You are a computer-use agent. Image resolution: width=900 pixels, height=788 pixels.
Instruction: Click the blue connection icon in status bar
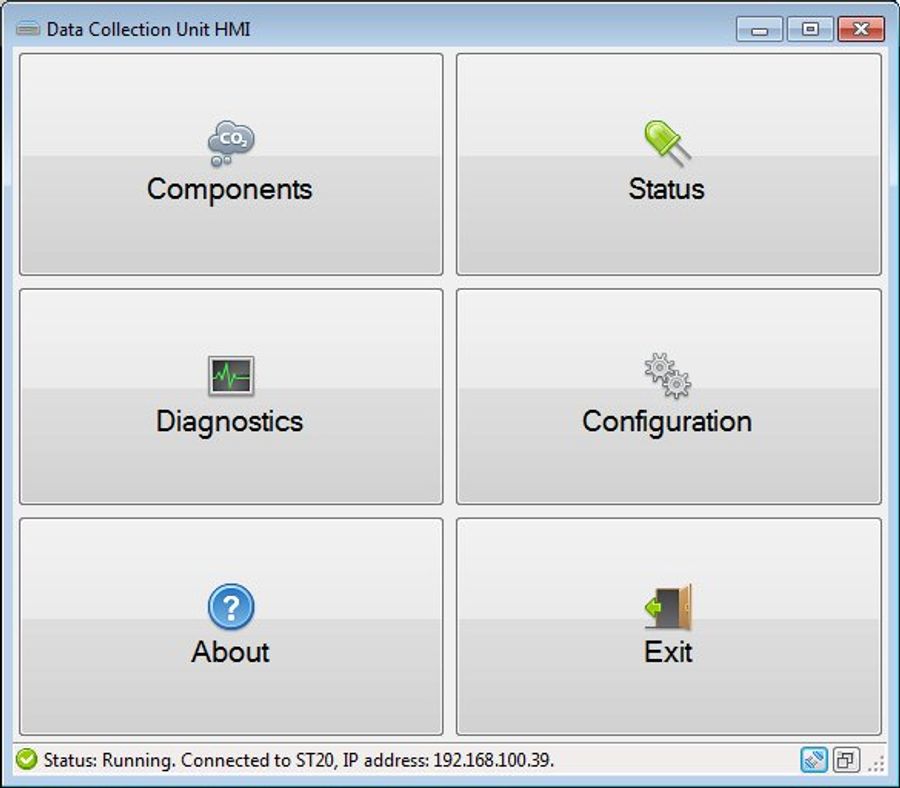(x=814, y=760)
